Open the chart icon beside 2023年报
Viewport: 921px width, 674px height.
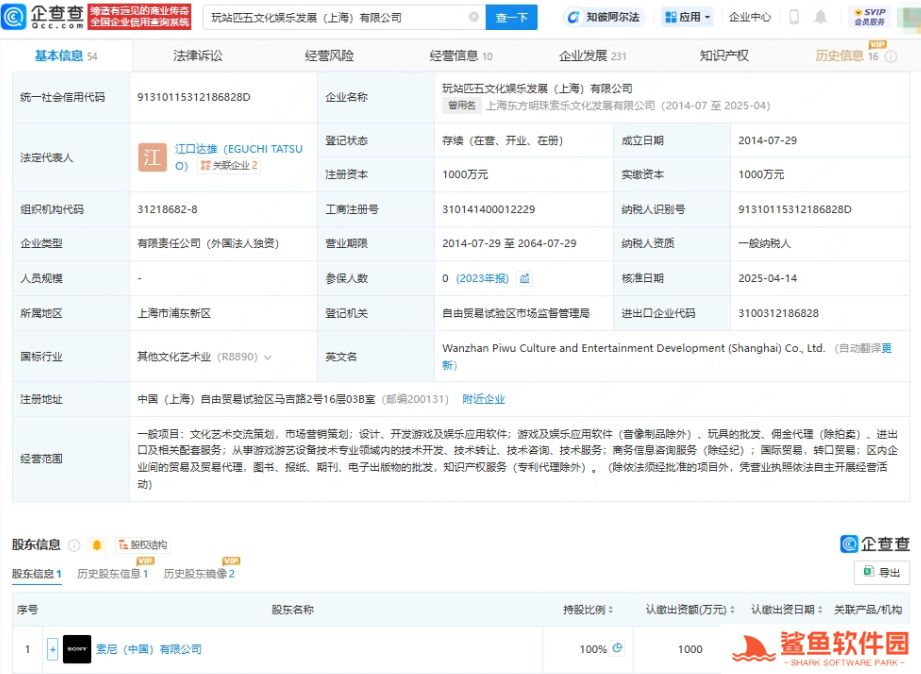click(x=525, y=278)
